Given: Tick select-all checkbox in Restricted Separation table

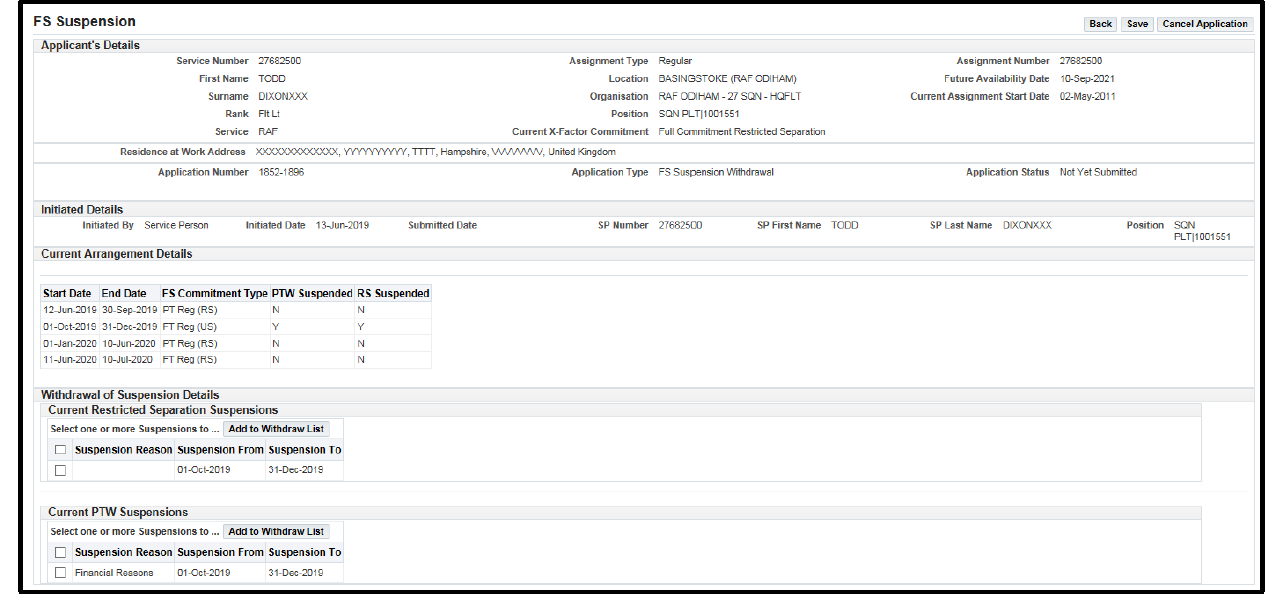Looking at the screenshot, I should pyautogui.click(x=61, y=450).
